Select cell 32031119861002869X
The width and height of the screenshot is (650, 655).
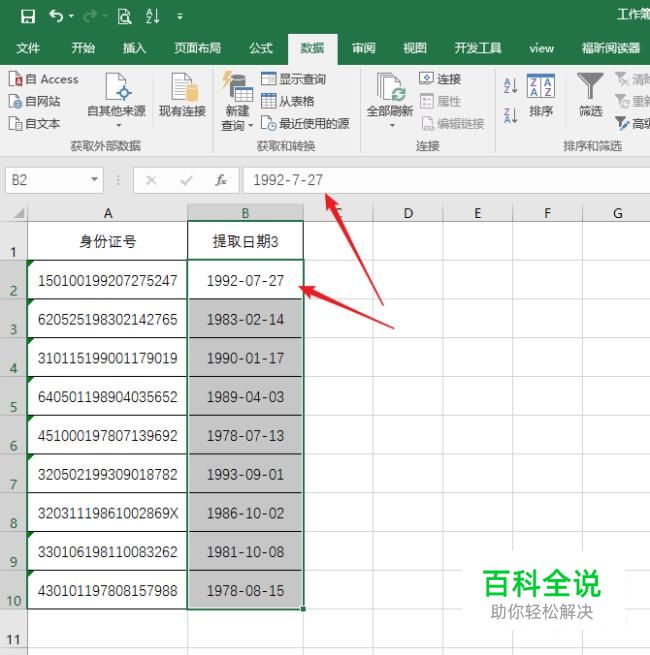pos(108,513)
